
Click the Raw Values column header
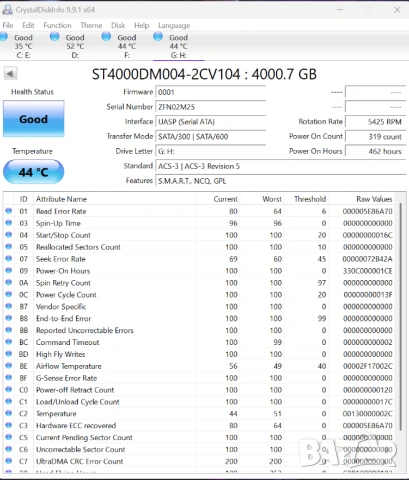(x=374, y=199)
